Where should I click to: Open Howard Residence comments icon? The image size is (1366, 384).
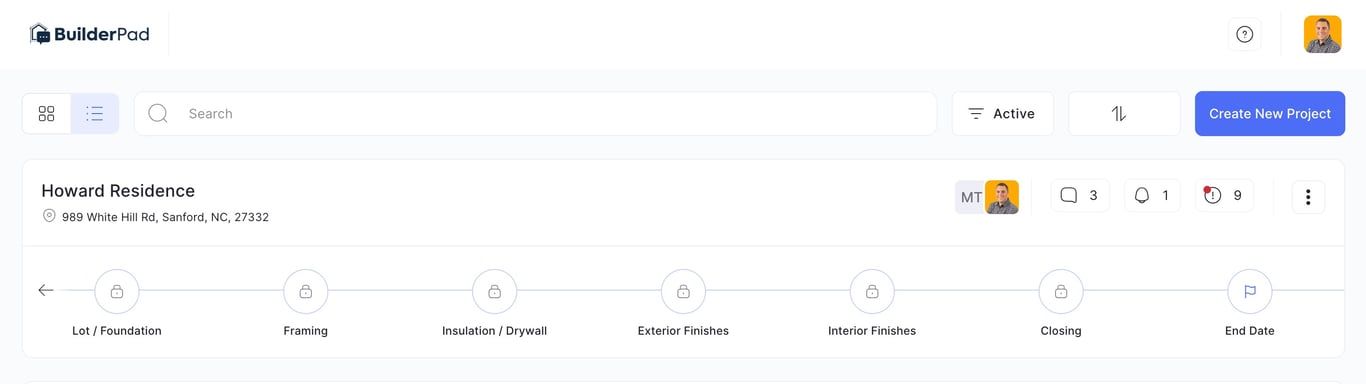[x=1080, y=196]
